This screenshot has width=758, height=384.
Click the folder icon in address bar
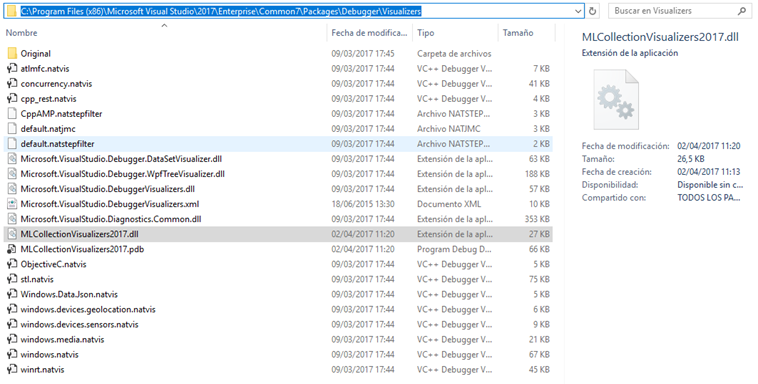[x=12, y=11]
